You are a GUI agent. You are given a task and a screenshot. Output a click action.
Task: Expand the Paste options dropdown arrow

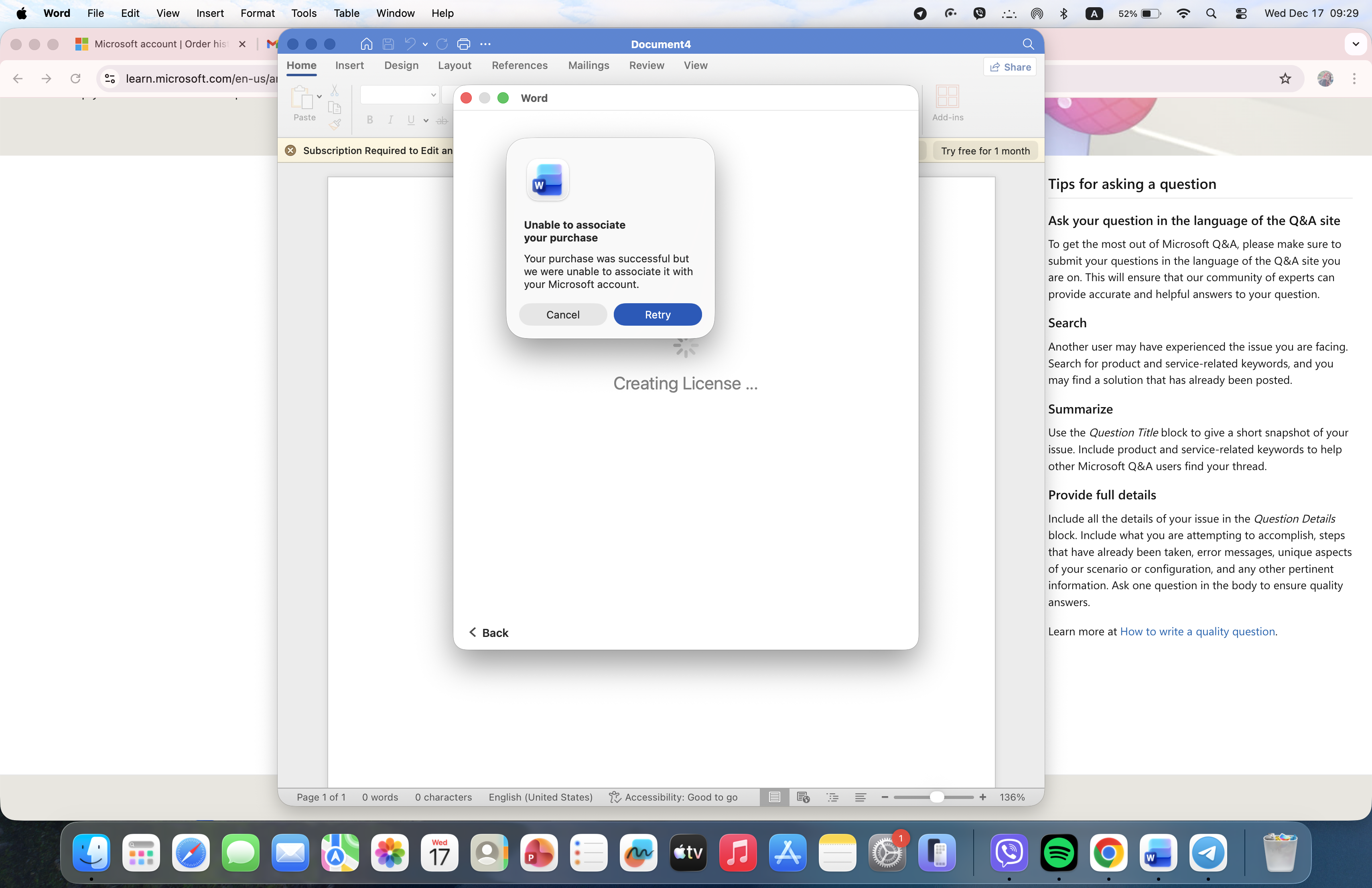pyautogui.click(x=319, y=96)
